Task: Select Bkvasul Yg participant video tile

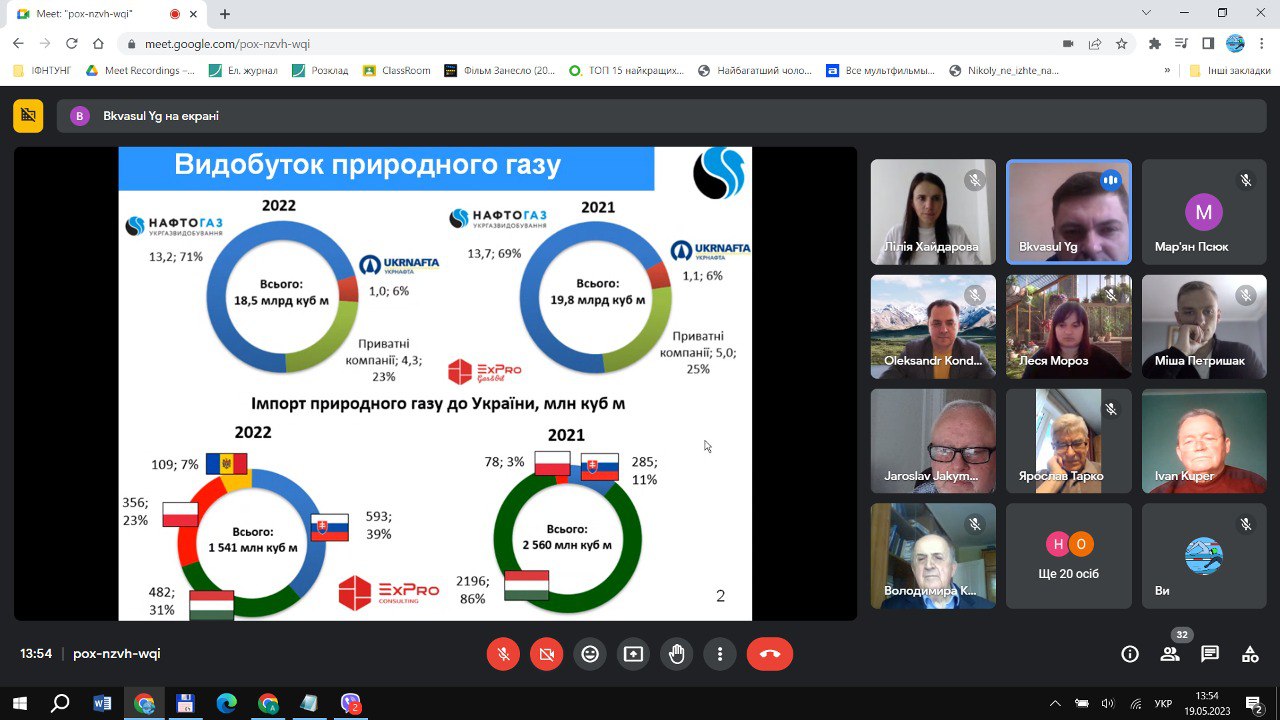Action: (1069, 211)
